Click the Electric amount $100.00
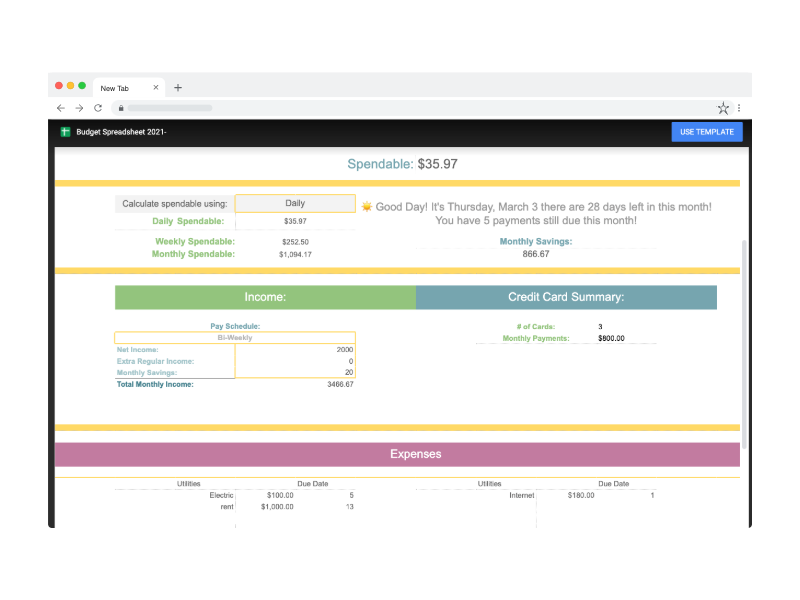Viewport: 800px width, 600px height. click(x=280, y=495)
